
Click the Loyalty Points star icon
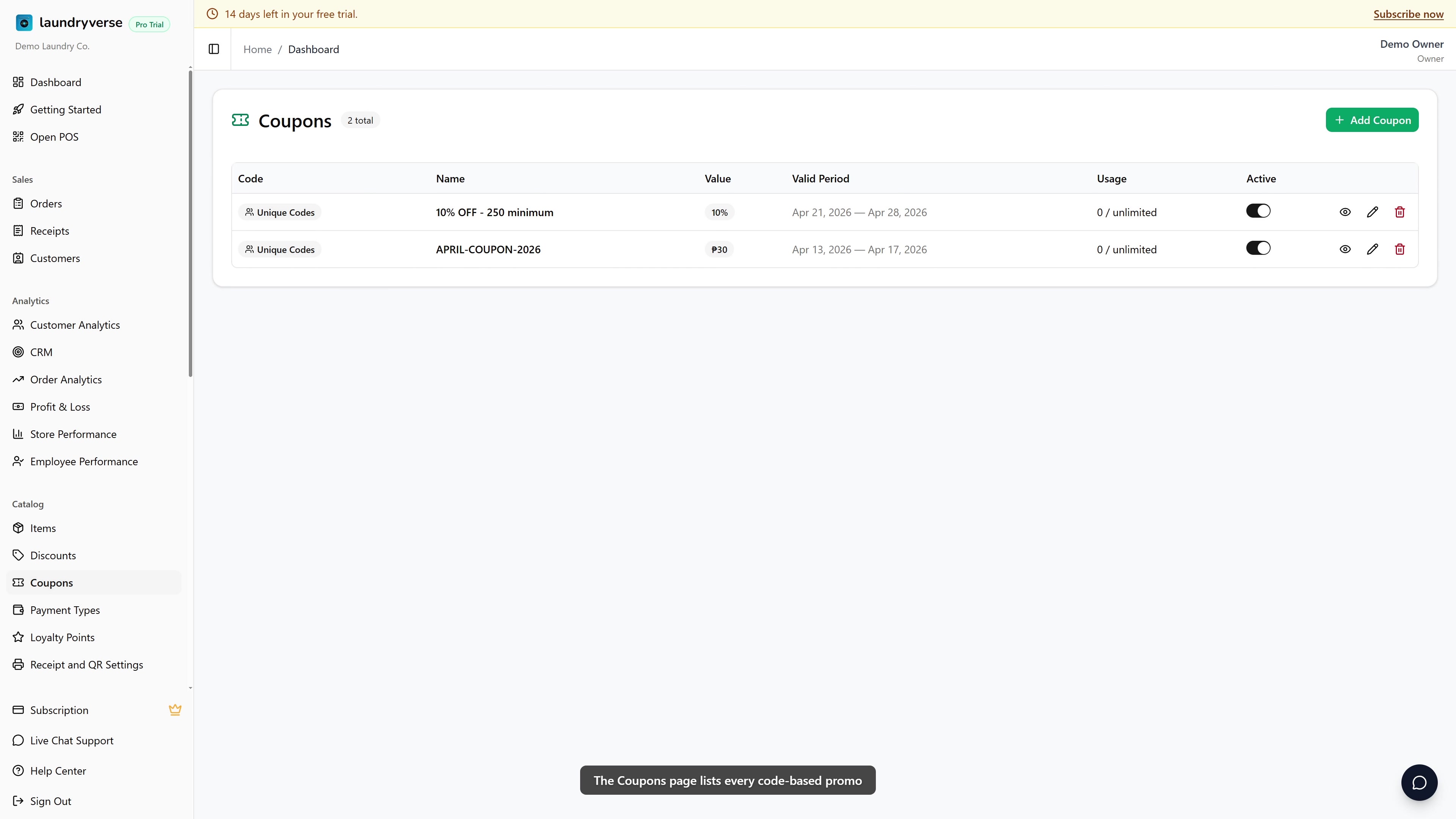[x=18, y=637]
